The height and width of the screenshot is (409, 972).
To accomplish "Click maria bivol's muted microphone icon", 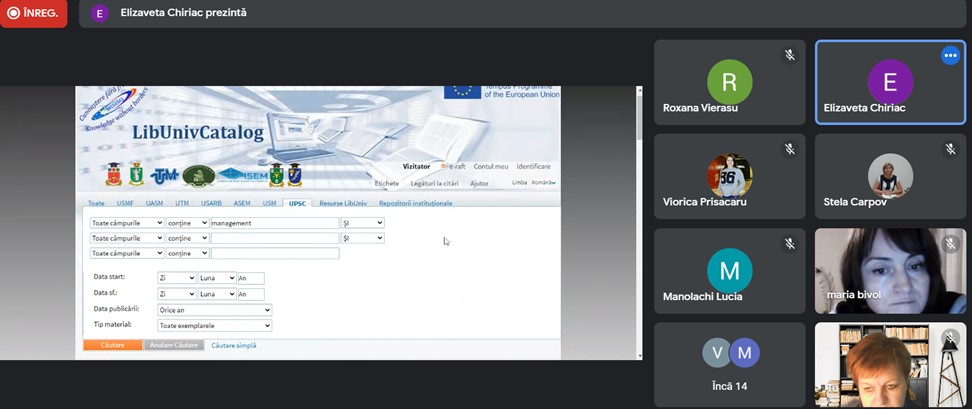I will [950, 244].
